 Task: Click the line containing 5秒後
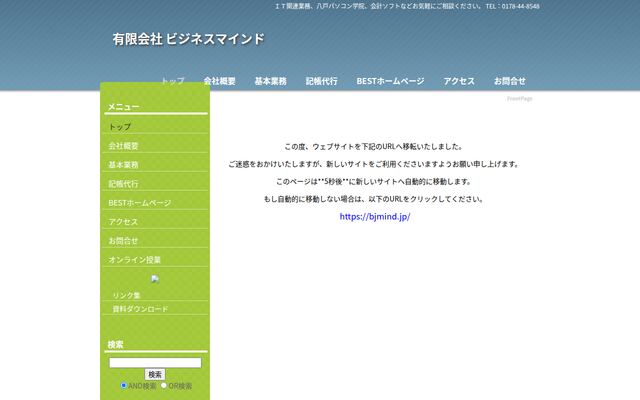(x=374, y=182)
